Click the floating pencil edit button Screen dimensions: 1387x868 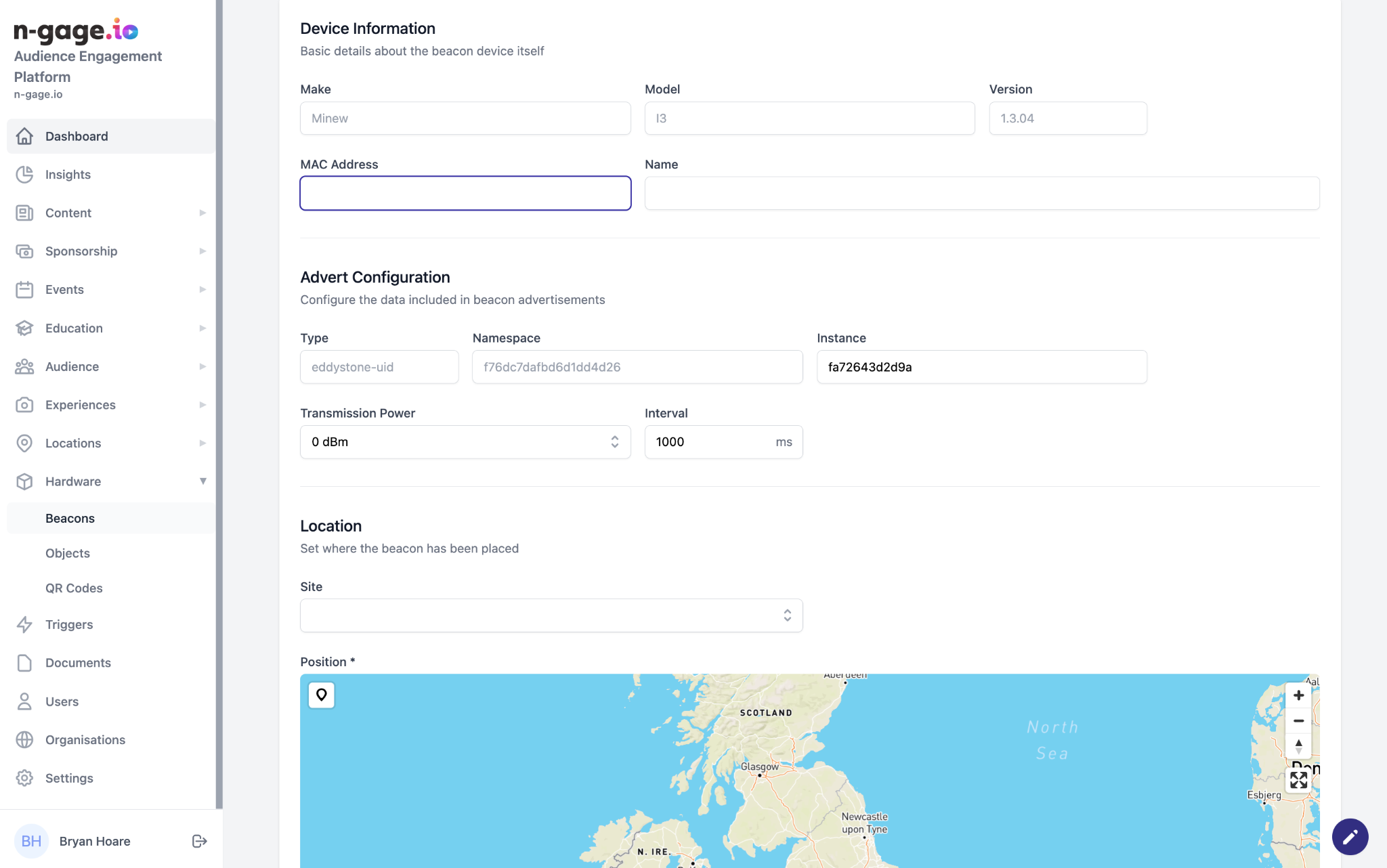(1350, 837)
